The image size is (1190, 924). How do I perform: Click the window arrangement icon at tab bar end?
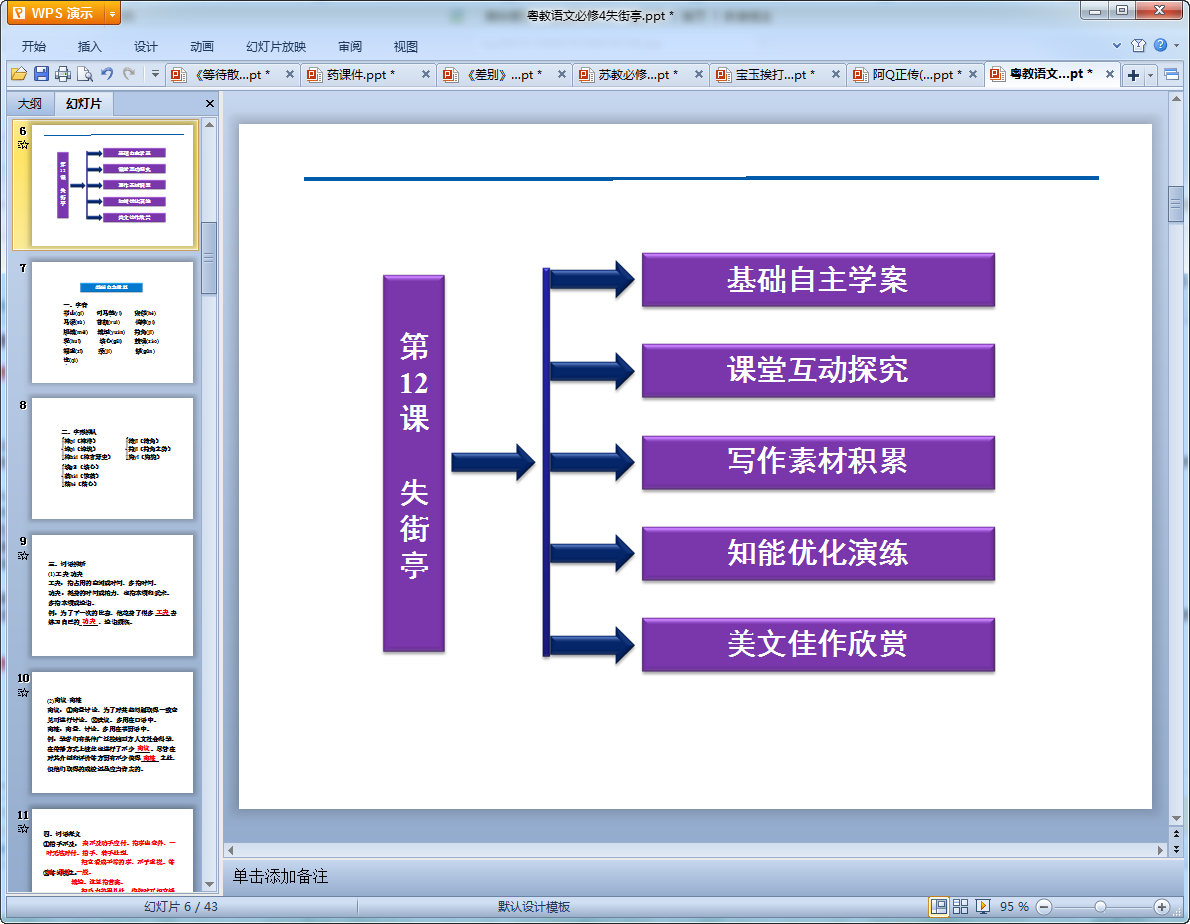click(1171, 74)
